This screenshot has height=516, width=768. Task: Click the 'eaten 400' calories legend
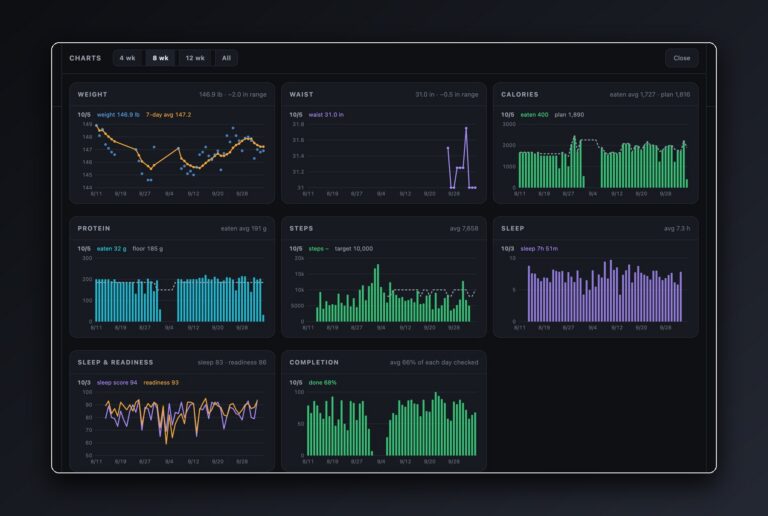click(534, 115)
